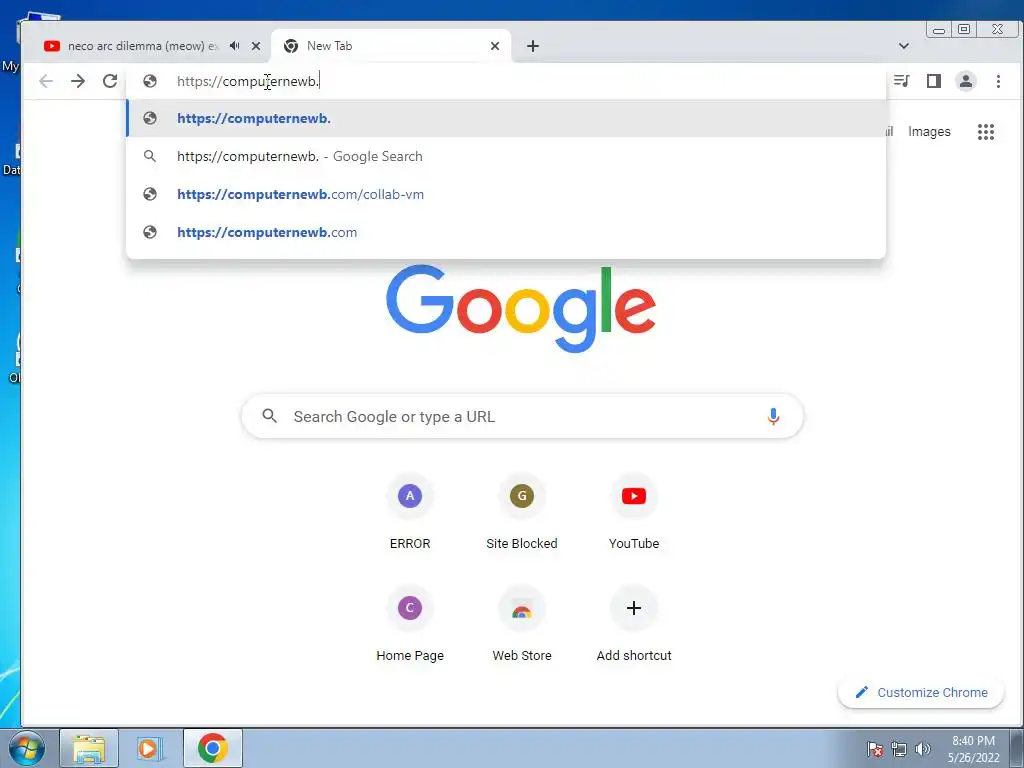Open the Windows Start menu

click(x=26, y=748)
